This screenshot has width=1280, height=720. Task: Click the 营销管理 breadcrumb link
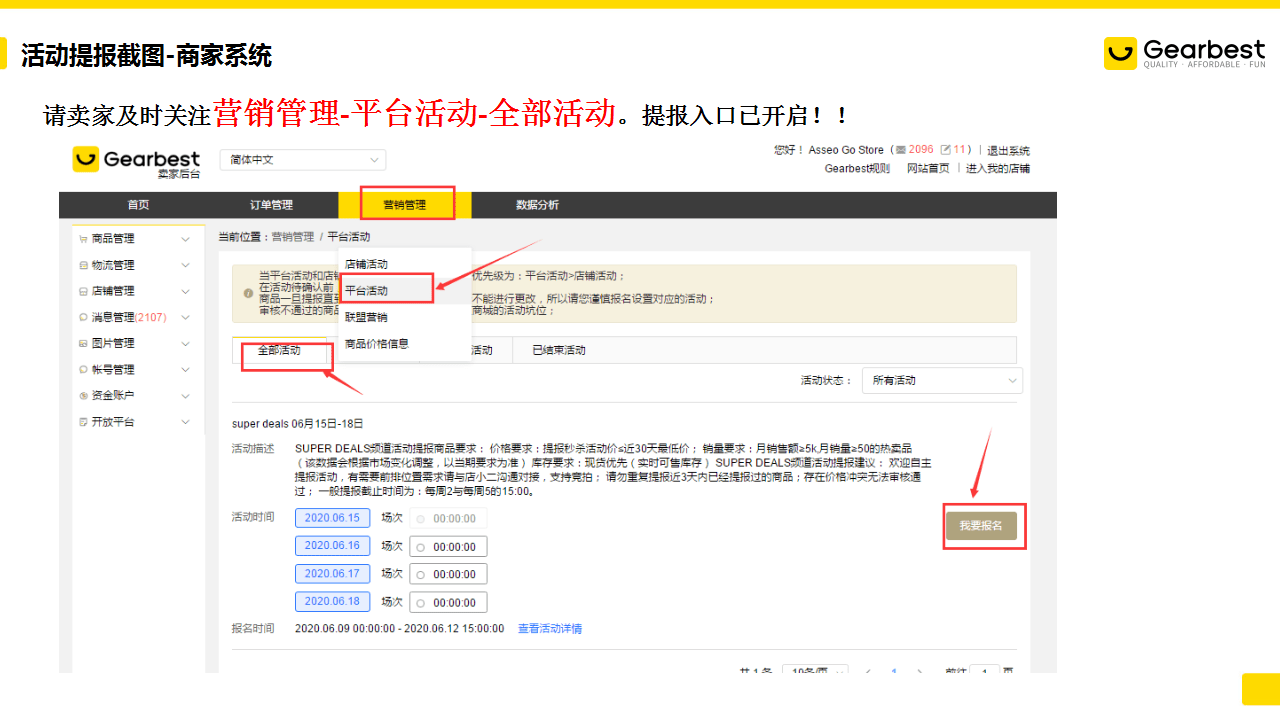tap(292, 237)
